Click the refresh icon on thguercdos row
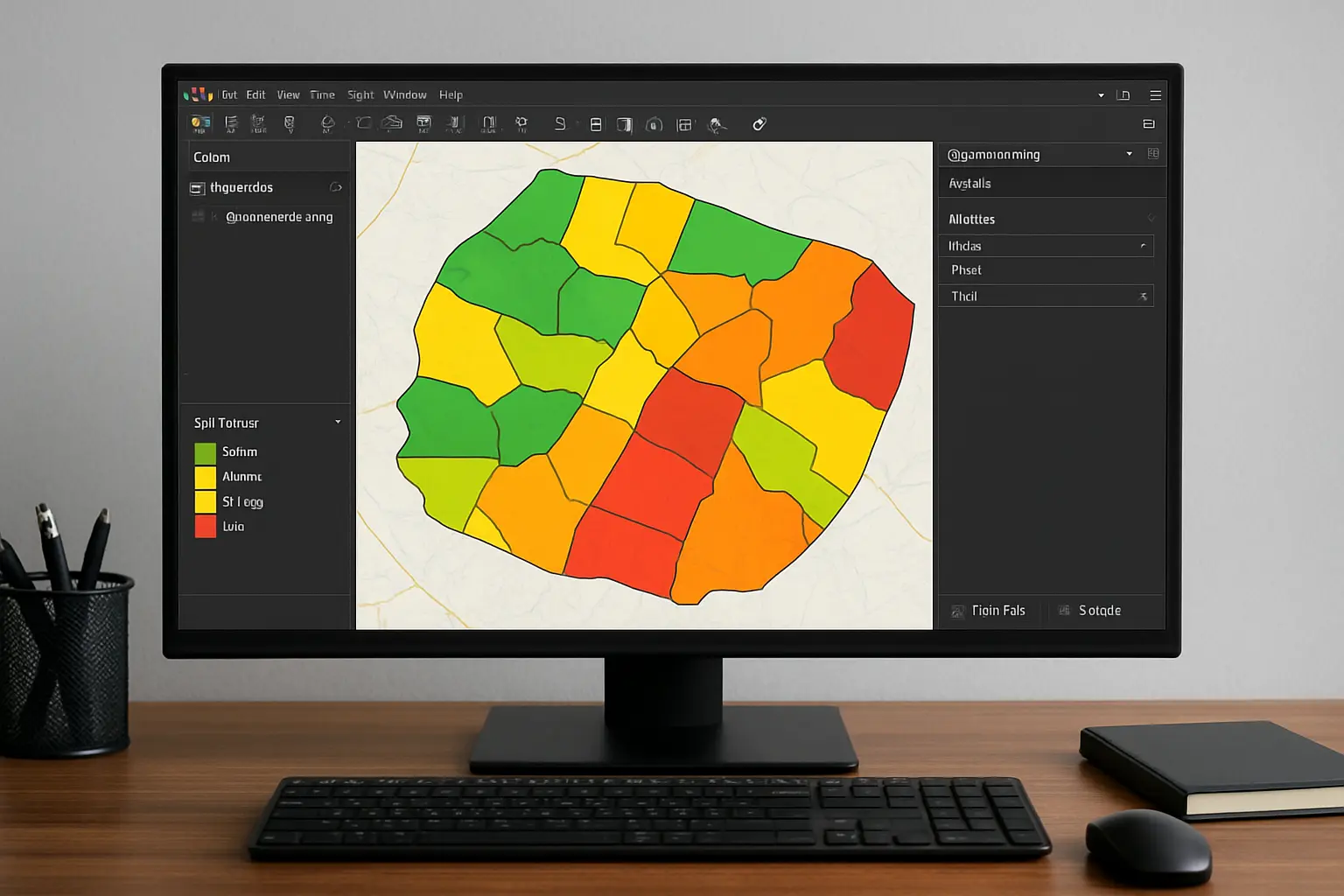This screenshot has height=896, width=1344. click(335, 187)
